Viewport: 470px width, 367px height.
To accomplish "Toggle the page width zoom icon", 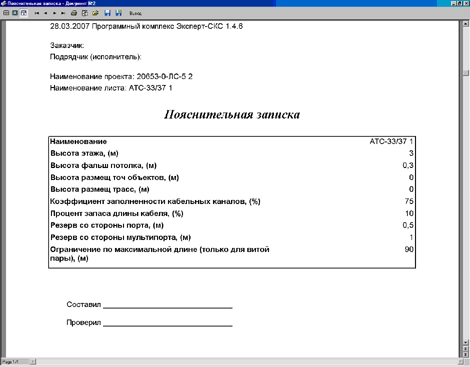I will pos(24,13).
